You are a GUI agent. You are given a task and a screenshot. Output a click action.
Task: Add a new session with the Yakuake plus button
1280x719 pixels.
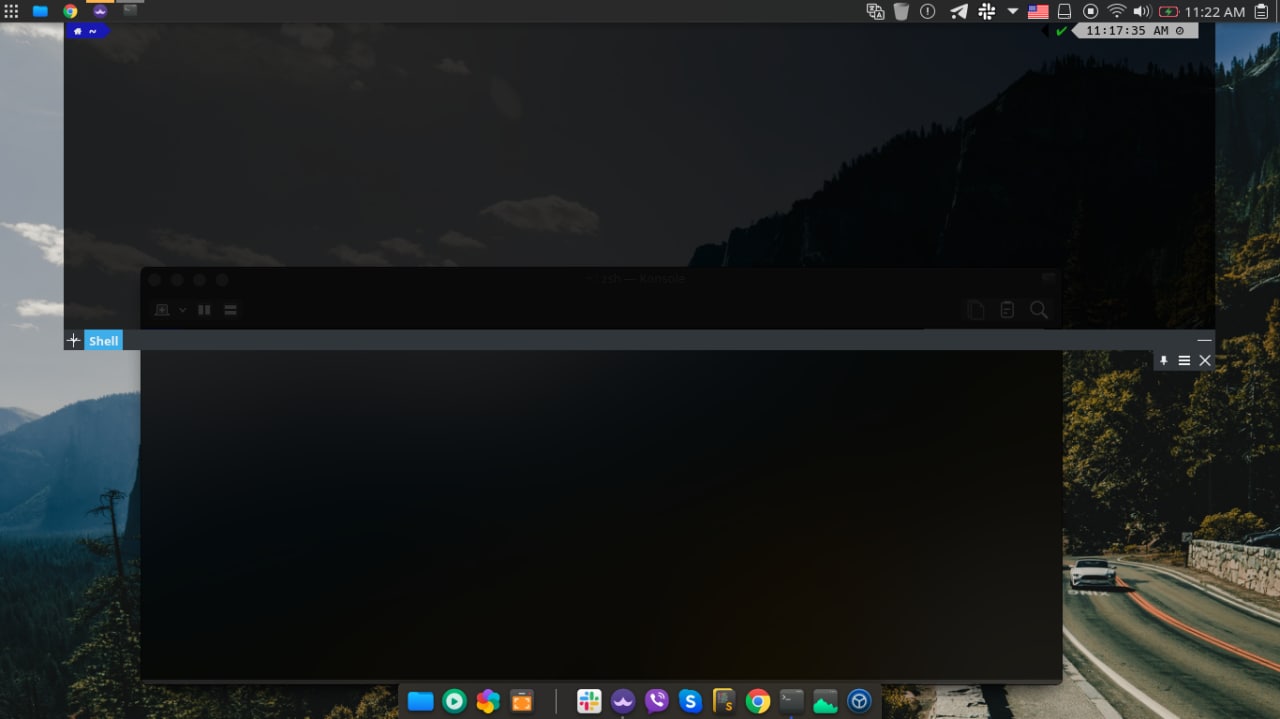[x=73, y=341]
